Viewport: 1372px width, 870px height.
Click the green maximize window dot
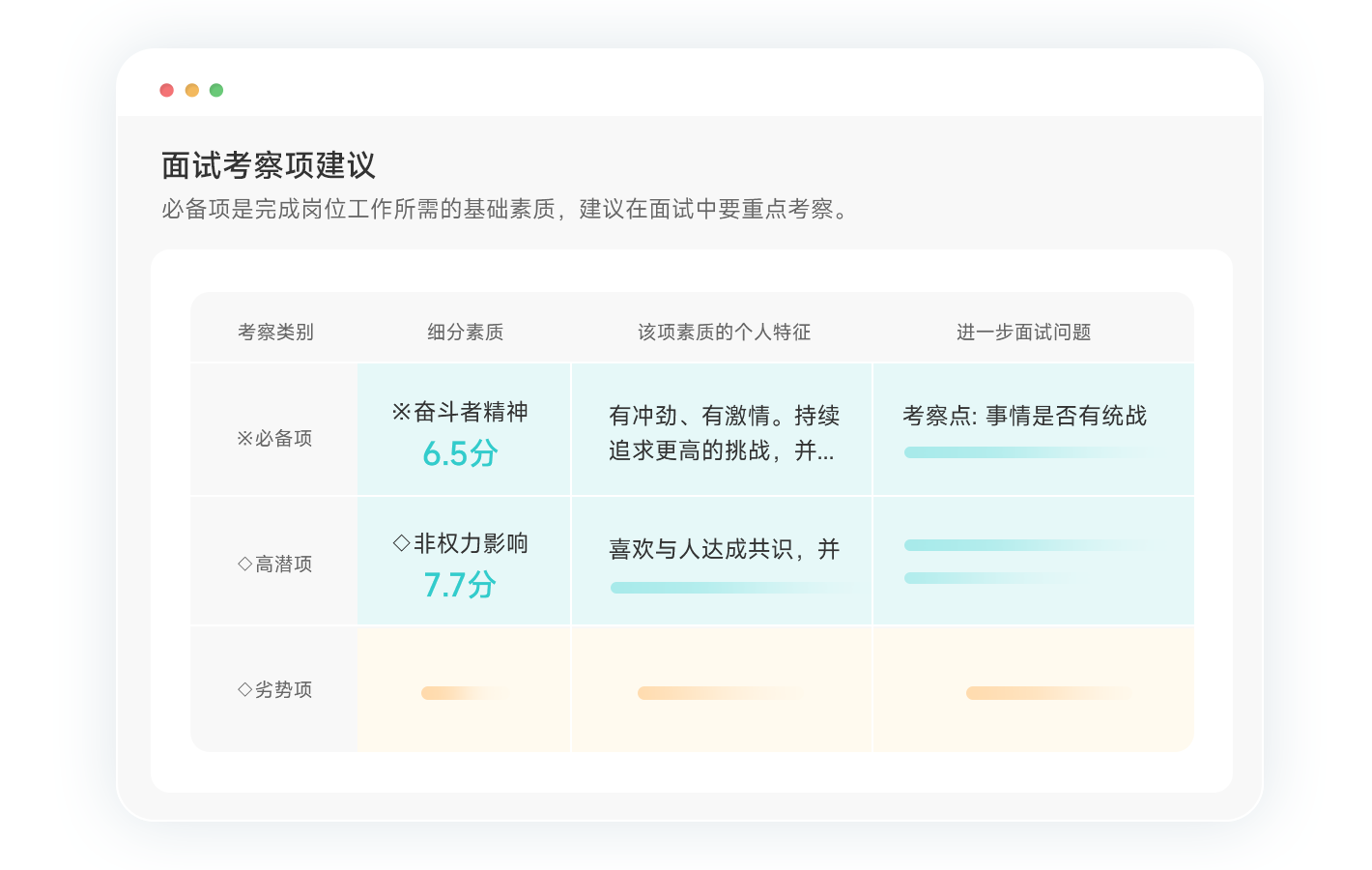point(216,90)
